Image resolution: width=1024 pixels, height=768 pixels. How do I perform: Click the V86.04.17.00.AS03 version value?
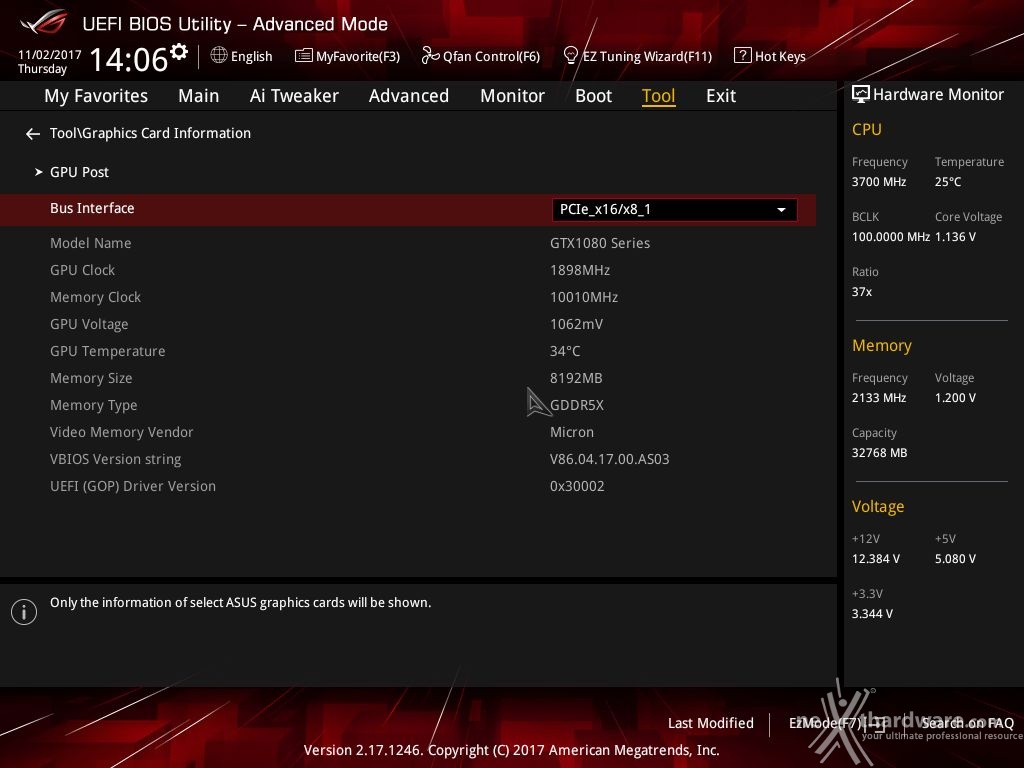tap(609, 460)
